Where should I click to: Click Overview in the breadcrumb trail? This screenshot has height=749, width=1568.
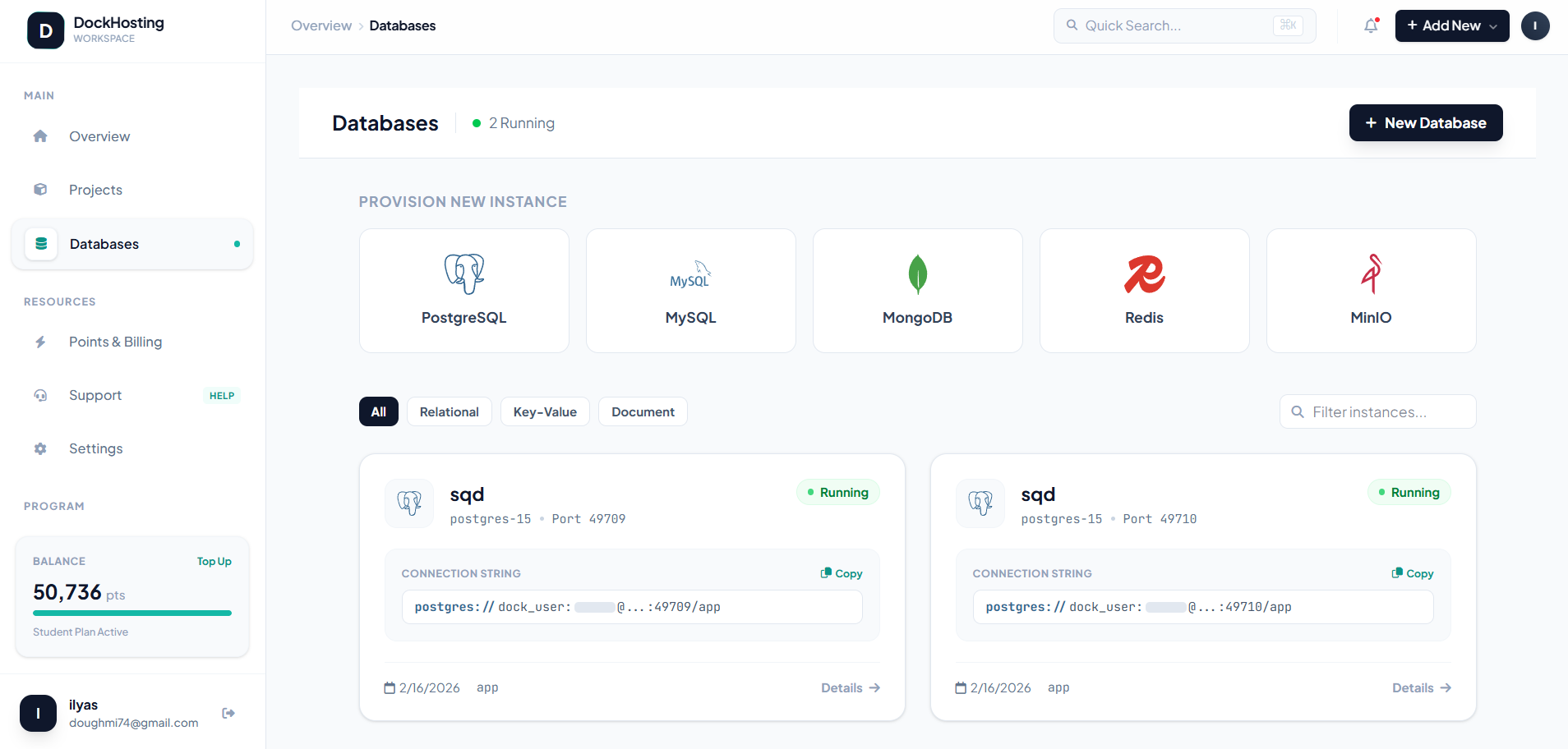[x=321, y=25]
